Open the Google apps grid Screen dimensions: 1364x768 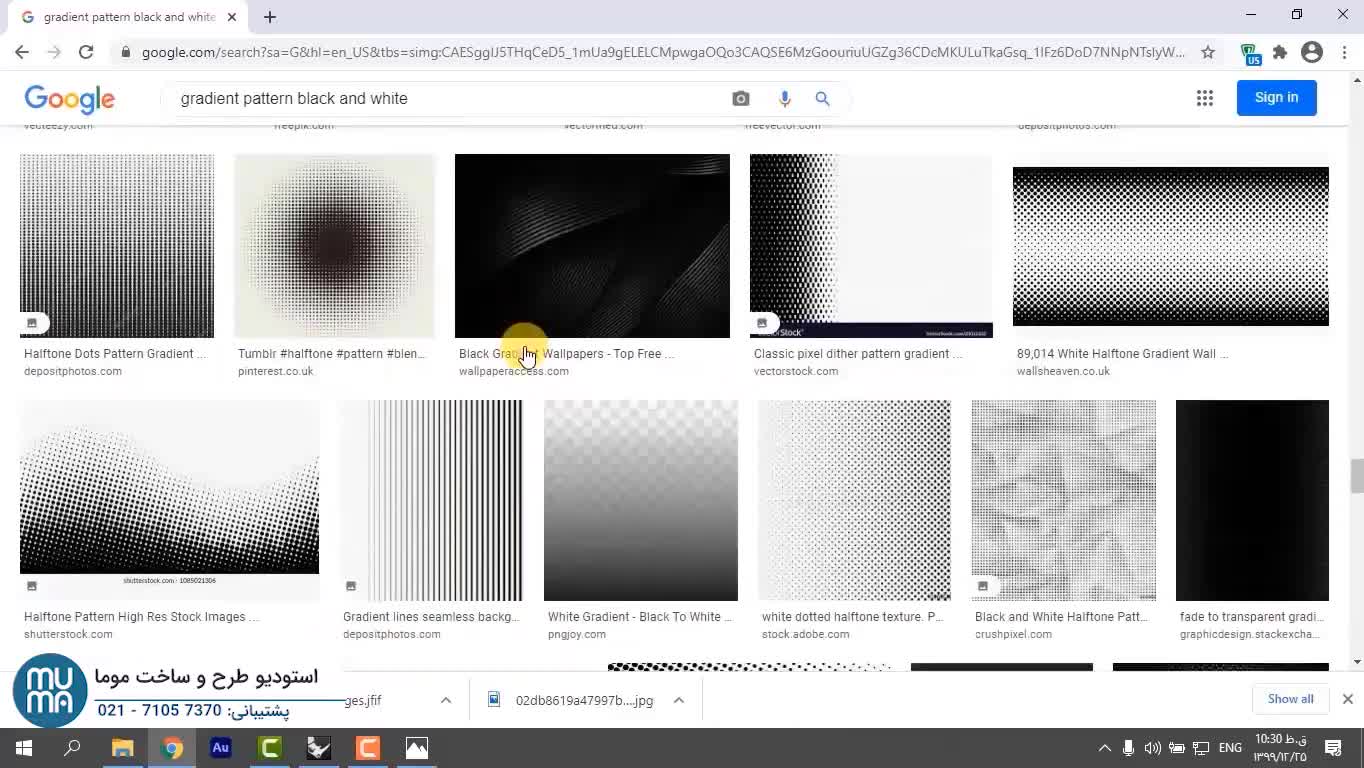1204,98
